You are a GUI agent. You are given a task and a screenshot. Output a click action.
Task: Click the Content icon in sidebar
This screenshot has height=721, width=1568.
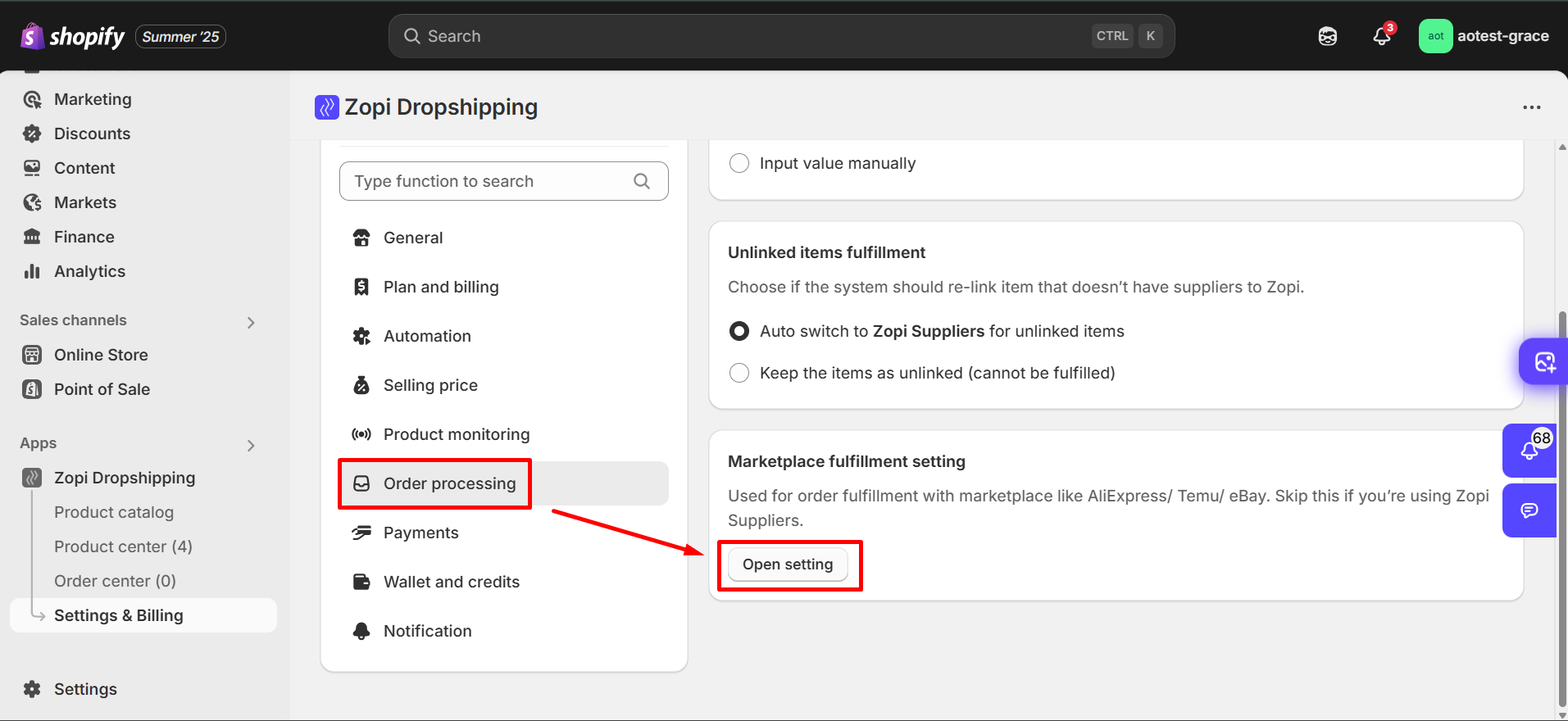click(x=32, y=168)
